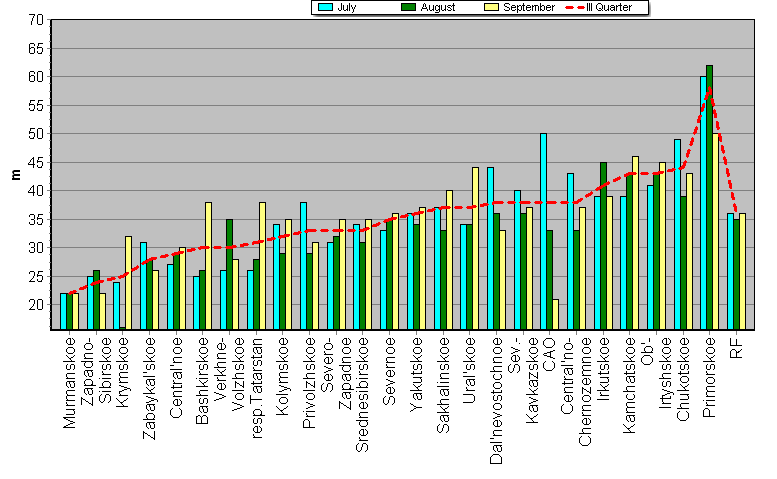Click the yellow September legend swatch
The height and width of the screenshot is (479, 777).
tap(491, 7)
